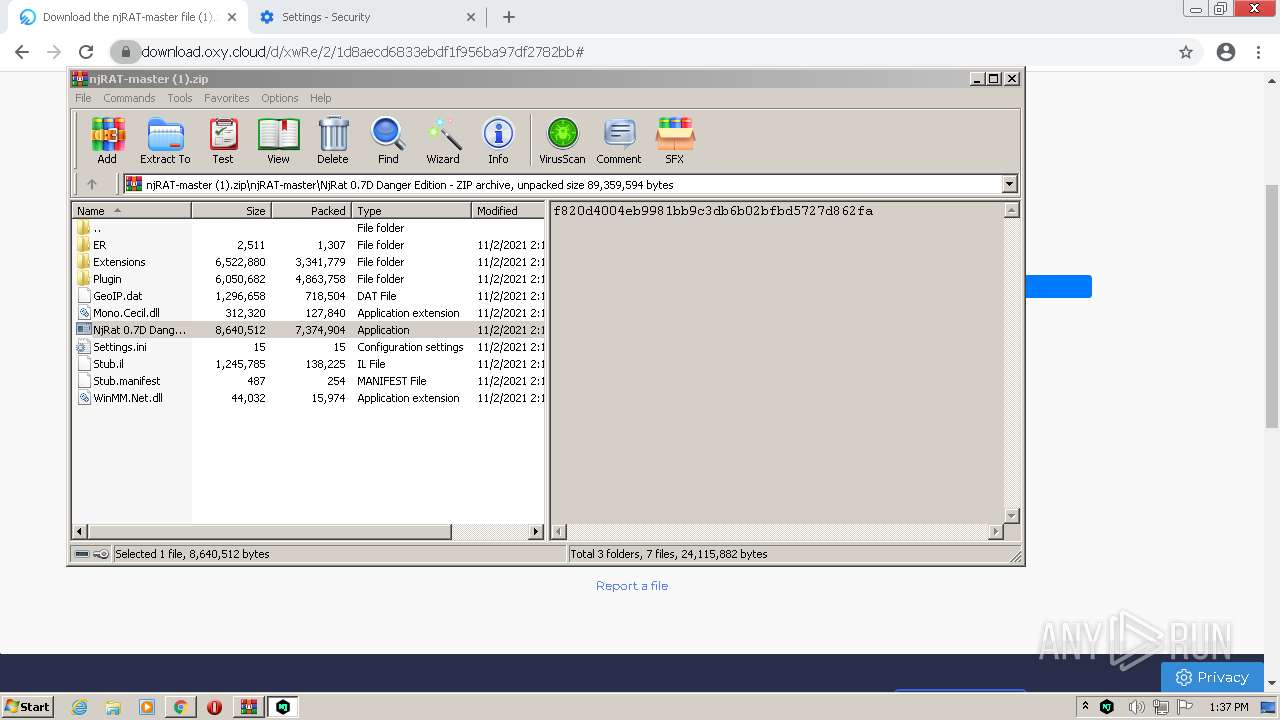Open the Windows Explorer taskbar icon
Viewport: 1280px width, 720px height.
click(x=113, y=707)
